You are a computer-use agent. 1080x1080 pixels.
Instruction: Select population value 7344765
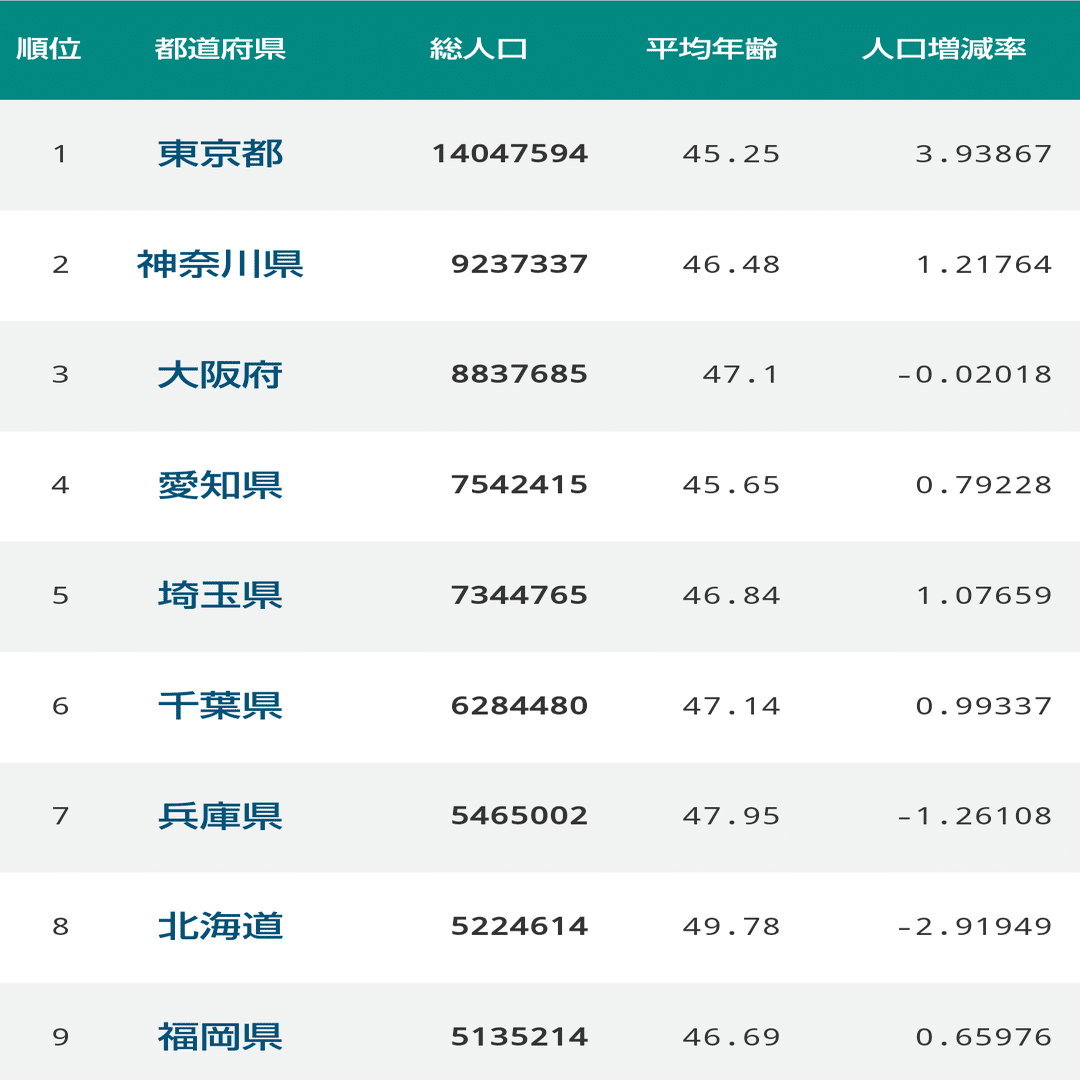tap(520, 595)
